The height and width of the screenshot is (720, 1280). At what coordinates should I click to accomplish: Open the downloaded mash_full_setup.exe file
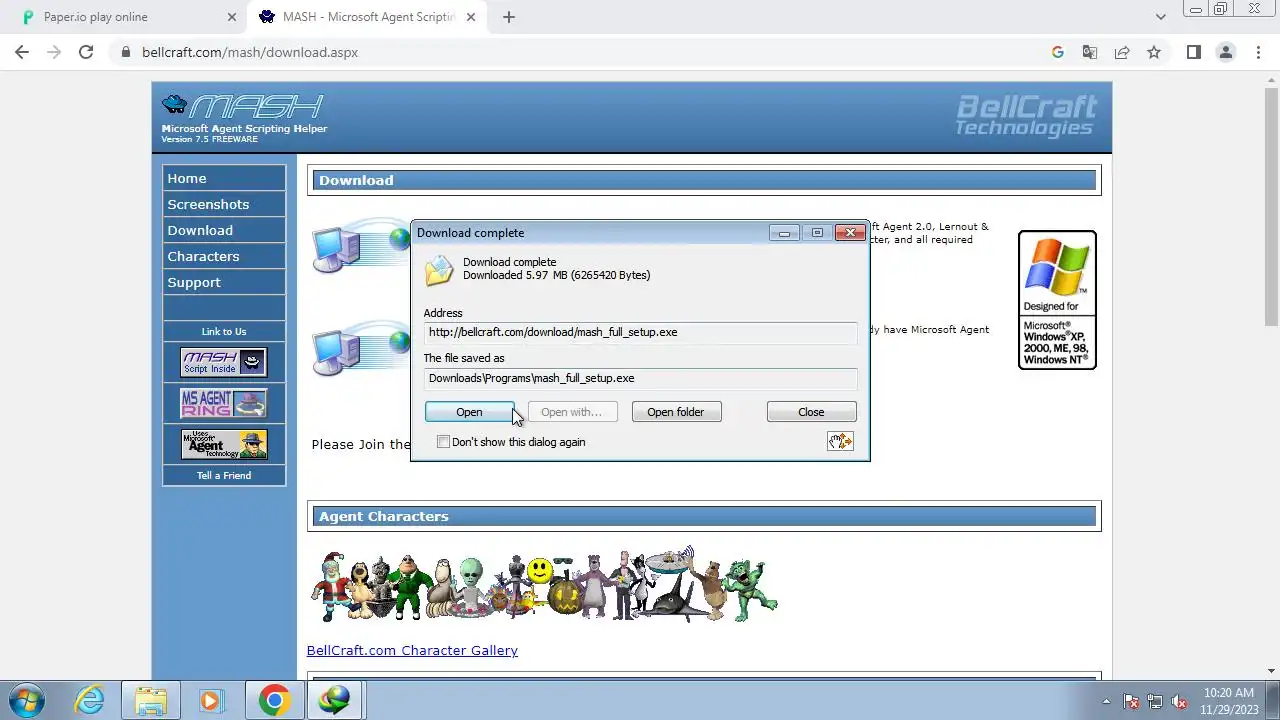pyautogui.click(x=469, y=412)
